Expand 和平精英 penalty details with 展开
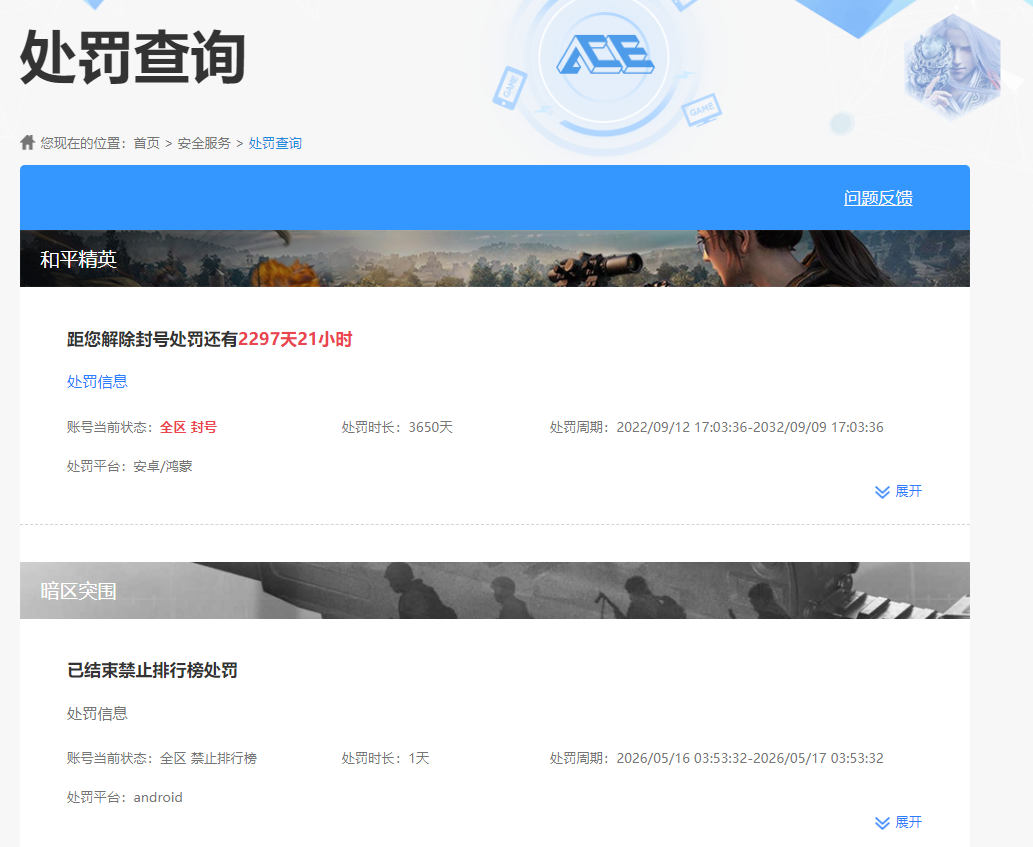1033x847 pixels. pos(899,491)
